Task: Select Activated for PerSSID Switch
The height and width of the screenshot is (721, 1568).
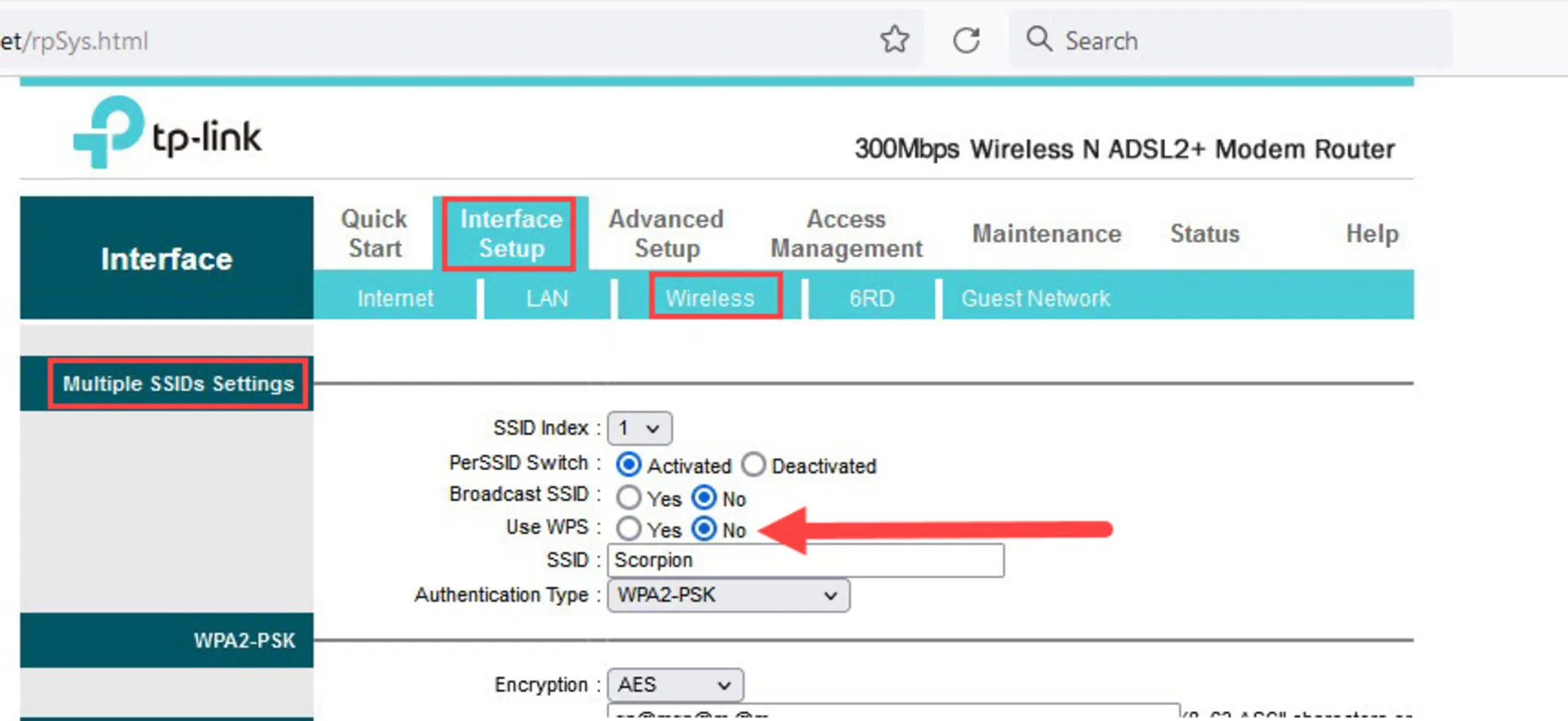Action: pyautogui.click(x=629, y=465)
